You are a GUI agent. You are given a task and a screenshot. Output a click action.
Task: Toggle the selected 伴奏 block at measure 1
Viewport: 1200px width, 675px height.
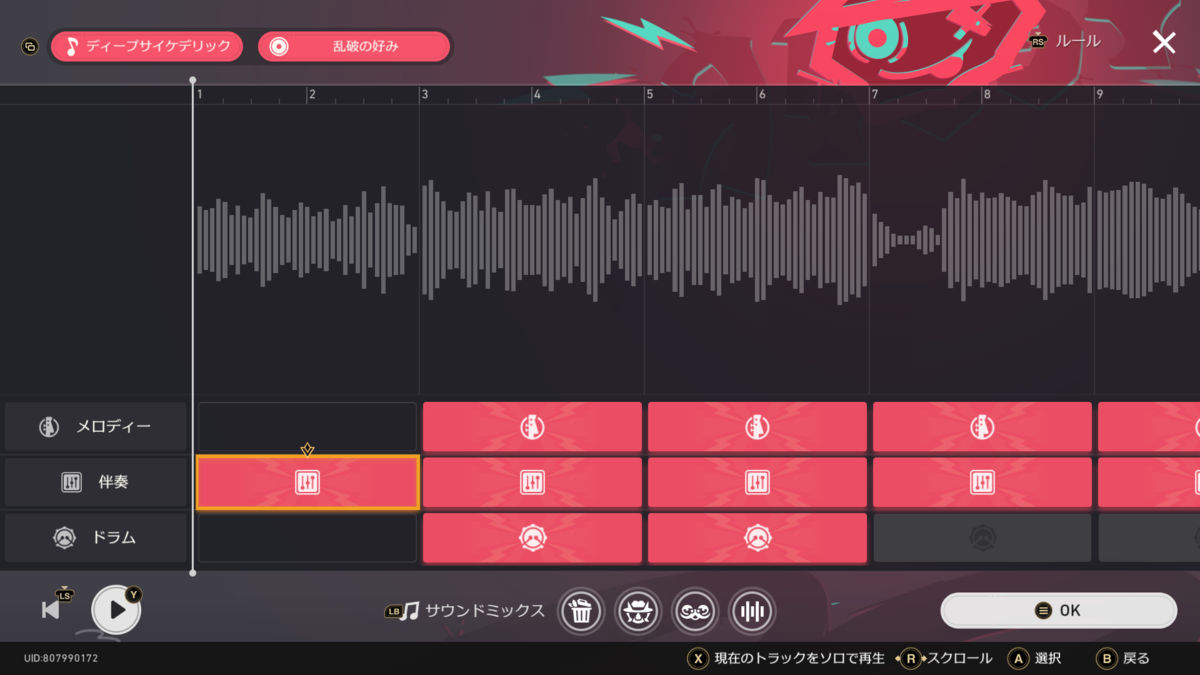pos(307,483)
